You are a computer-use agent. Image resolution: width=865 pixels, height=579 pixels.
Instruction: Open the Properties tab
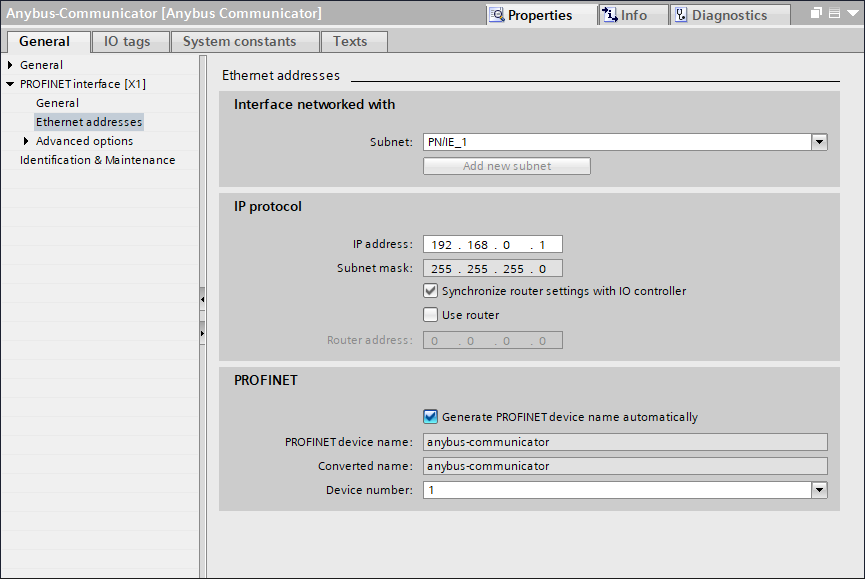(531, 15)
